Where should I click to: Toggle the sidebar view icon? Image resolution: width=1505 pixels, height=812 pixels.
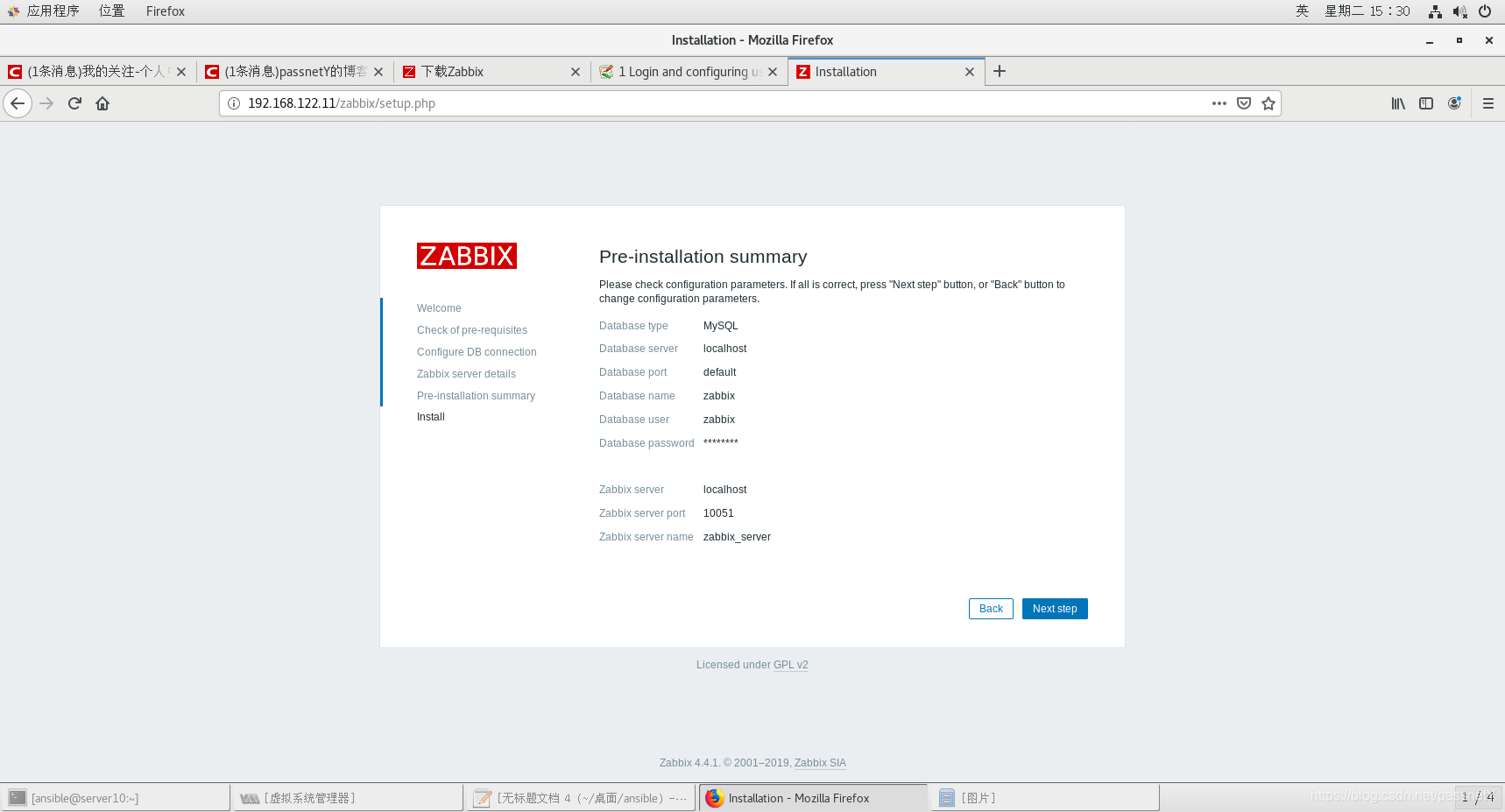(x=1426, y=103)
